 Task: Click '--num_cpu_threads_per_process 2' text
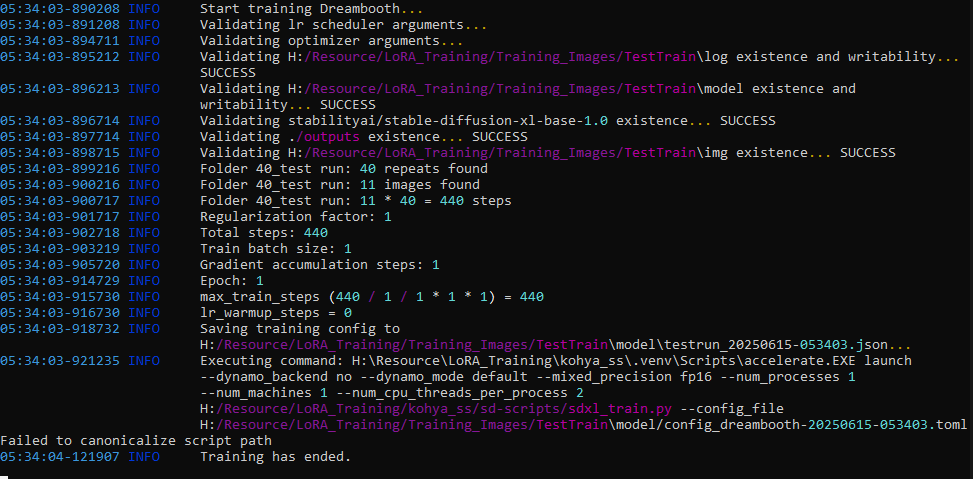(459, 392)
